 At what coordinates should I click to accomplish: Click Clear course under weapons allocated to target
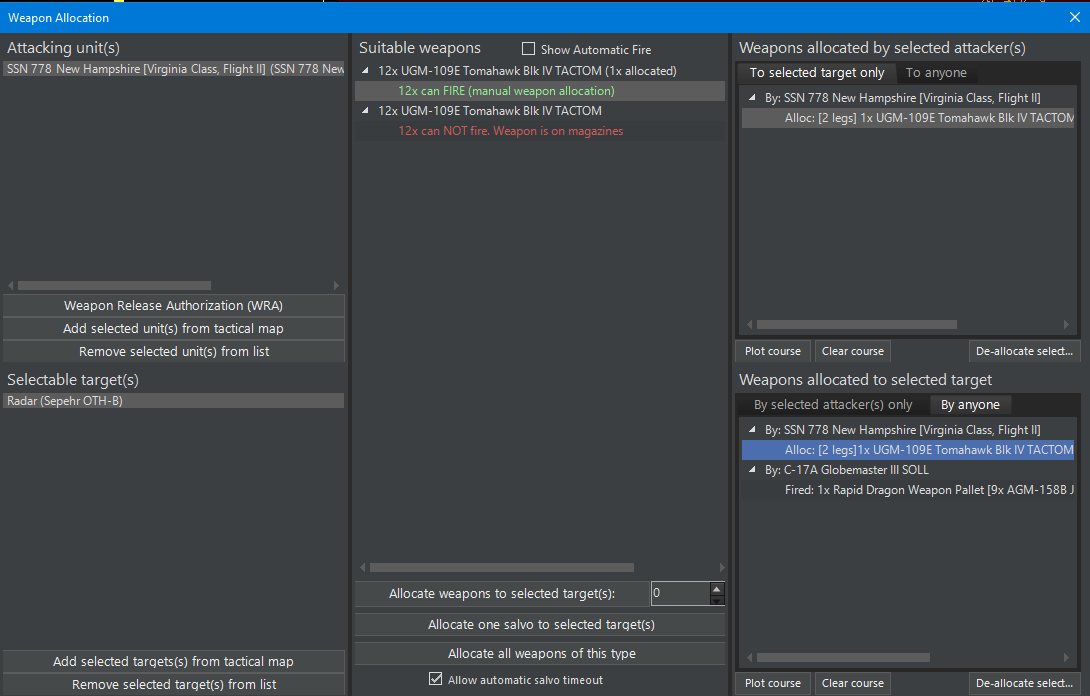click(x=852, y=683)
